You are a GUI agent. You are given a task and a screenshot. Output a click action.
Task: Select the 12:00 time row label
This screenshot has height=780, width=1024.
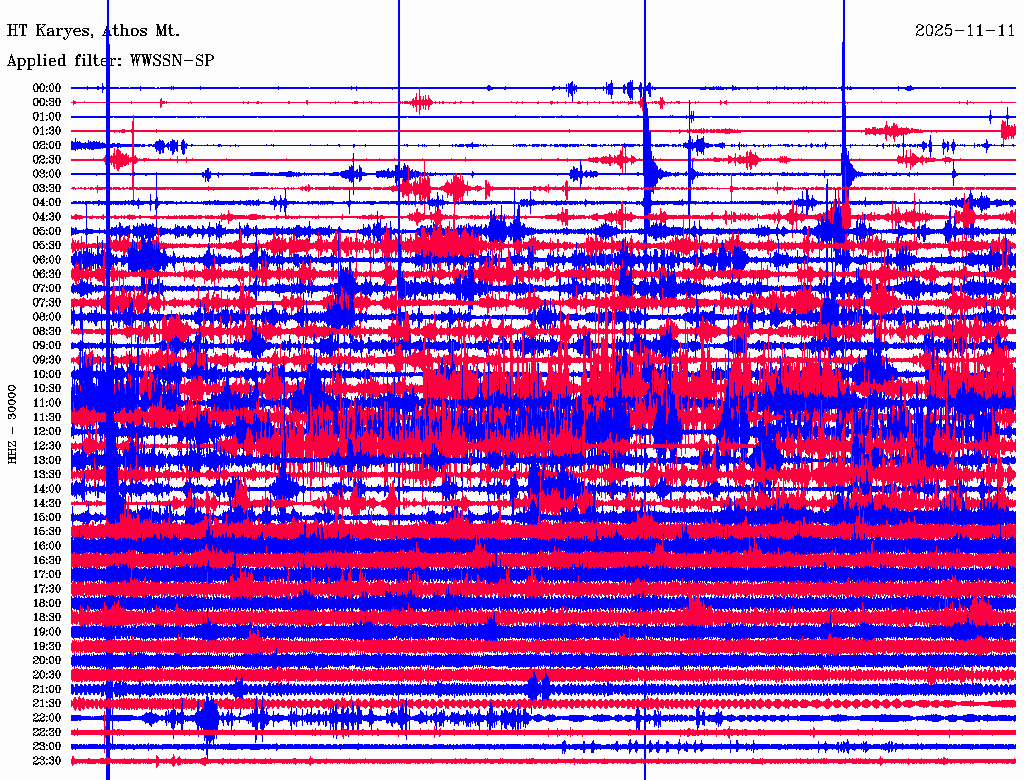pyautogui.click(x=47, y=432)
